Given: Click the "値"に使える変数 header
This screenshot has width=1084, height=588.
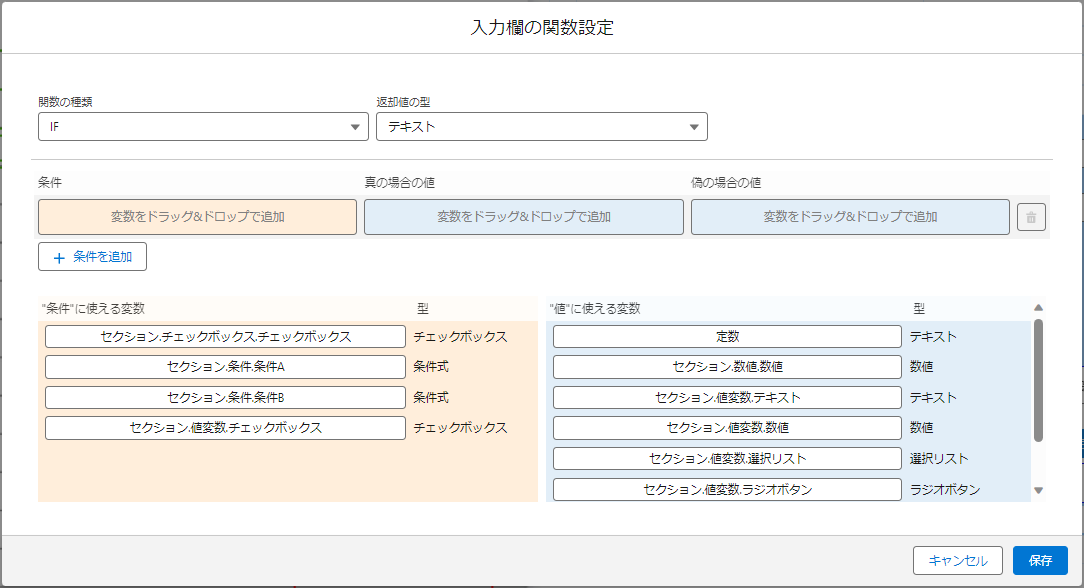Looking at the screenshot, I should [x=595, y=308].
